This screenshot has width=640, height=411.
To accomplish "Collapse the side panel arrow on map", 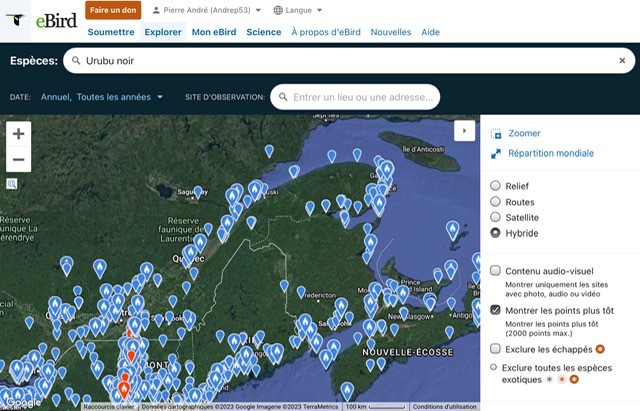I will [463, 130].
